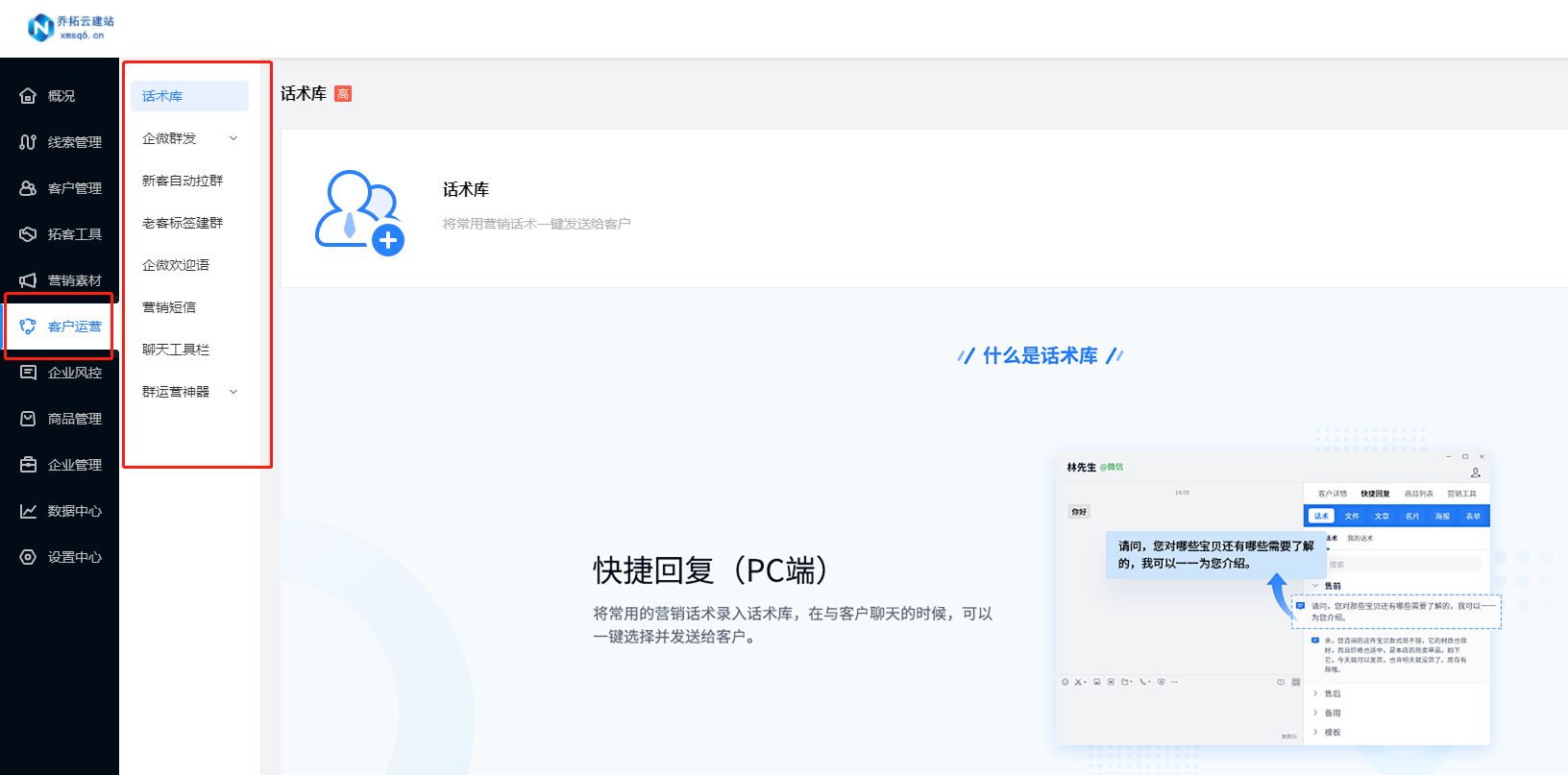This screenshot has height=775, width=1568.
Task: Click the chat window demo screenshot
Action: [1273, 597]
